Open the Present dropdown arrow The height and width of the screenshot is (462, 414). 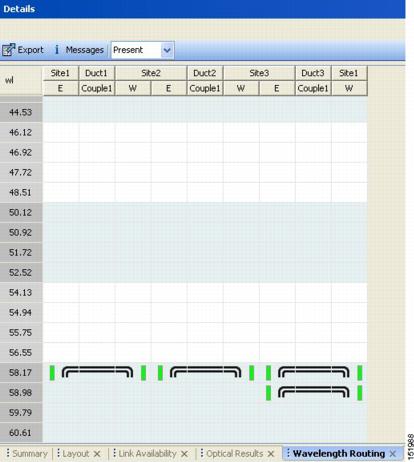[x=167, y=50]
